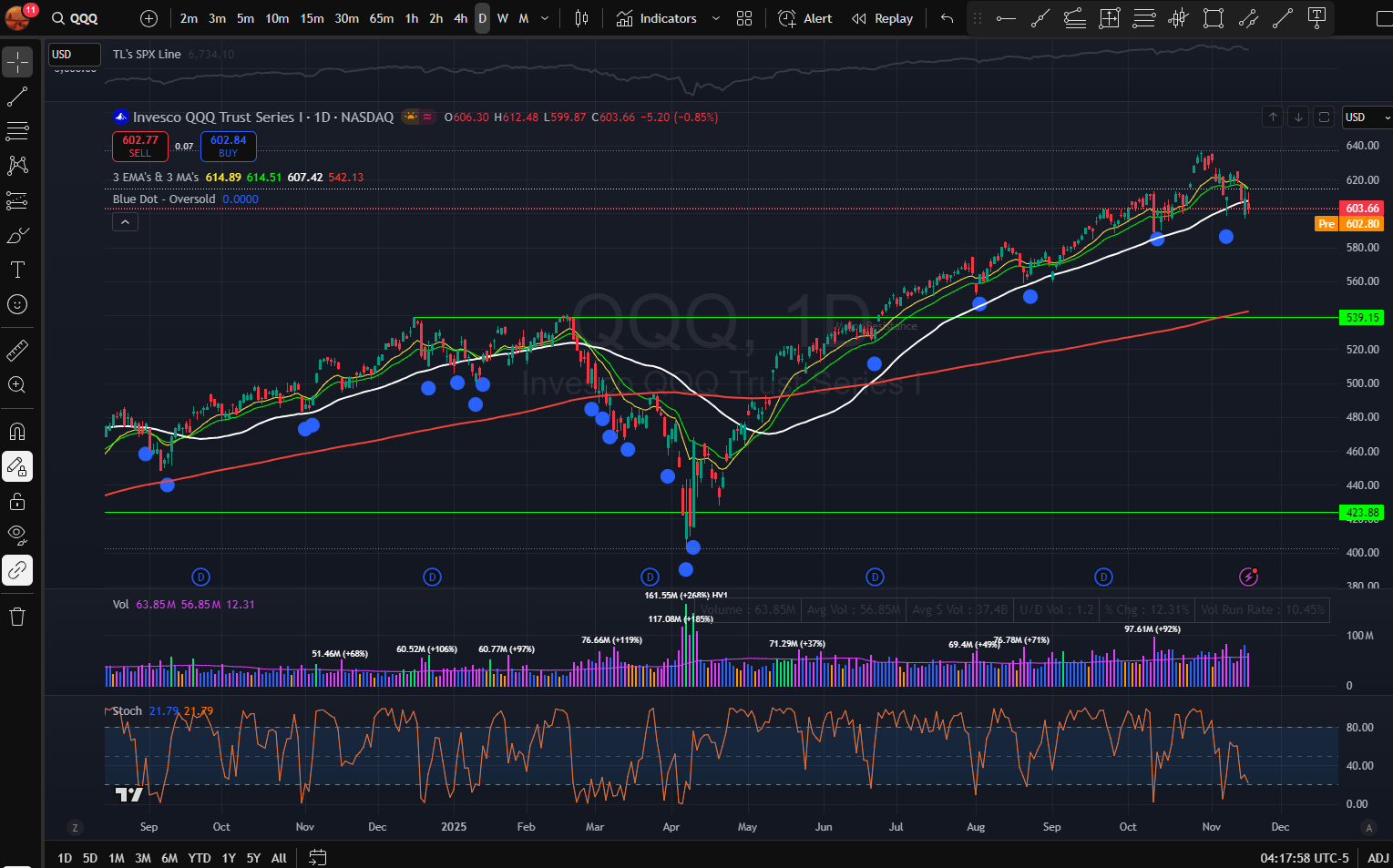Set date range to 5Y

click(253, 857)
